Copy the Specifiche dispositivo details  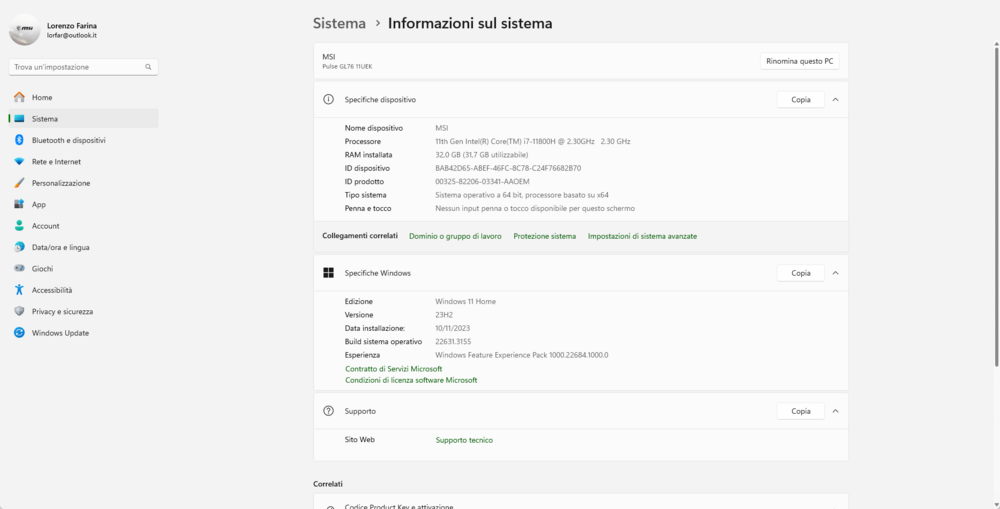tap(800, 100)
